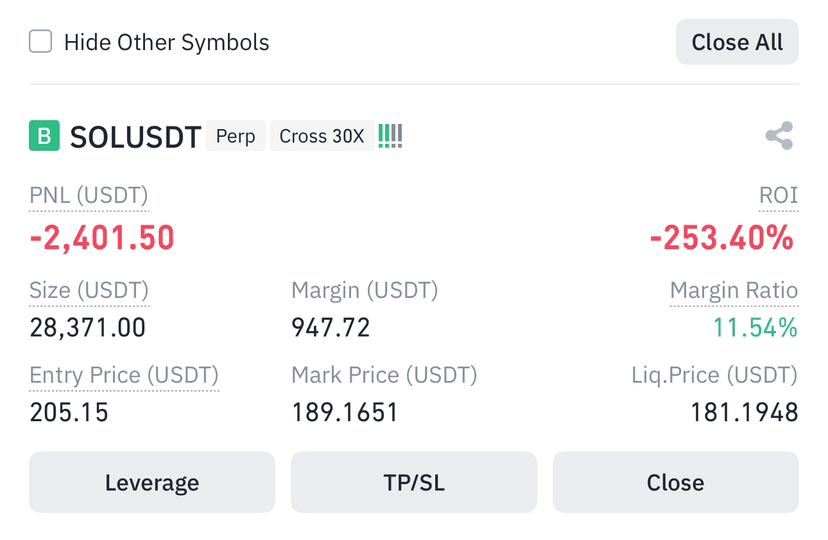Show the PNL (USDT) label explanation
The width and height of the screenshot is (828, 540).
click(x=89, y=195)
